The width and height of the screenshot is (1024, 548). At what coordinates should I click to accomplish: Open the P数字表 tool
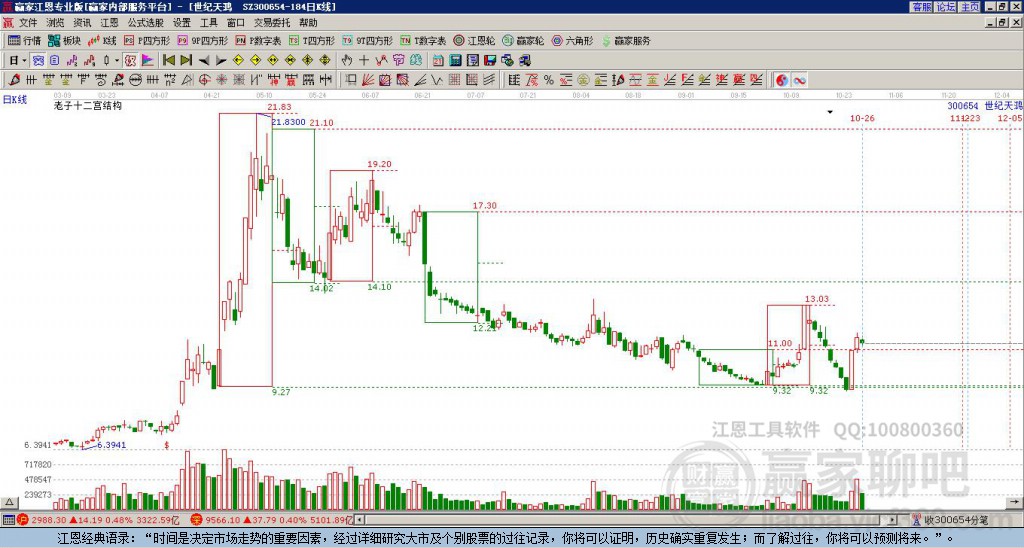coord(258,40)
